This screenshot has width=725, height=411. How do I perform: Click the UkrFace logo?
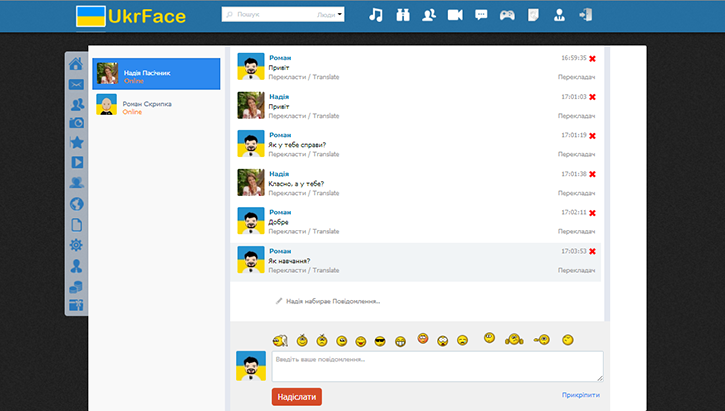pyautogui.click(x=131, y=16)
